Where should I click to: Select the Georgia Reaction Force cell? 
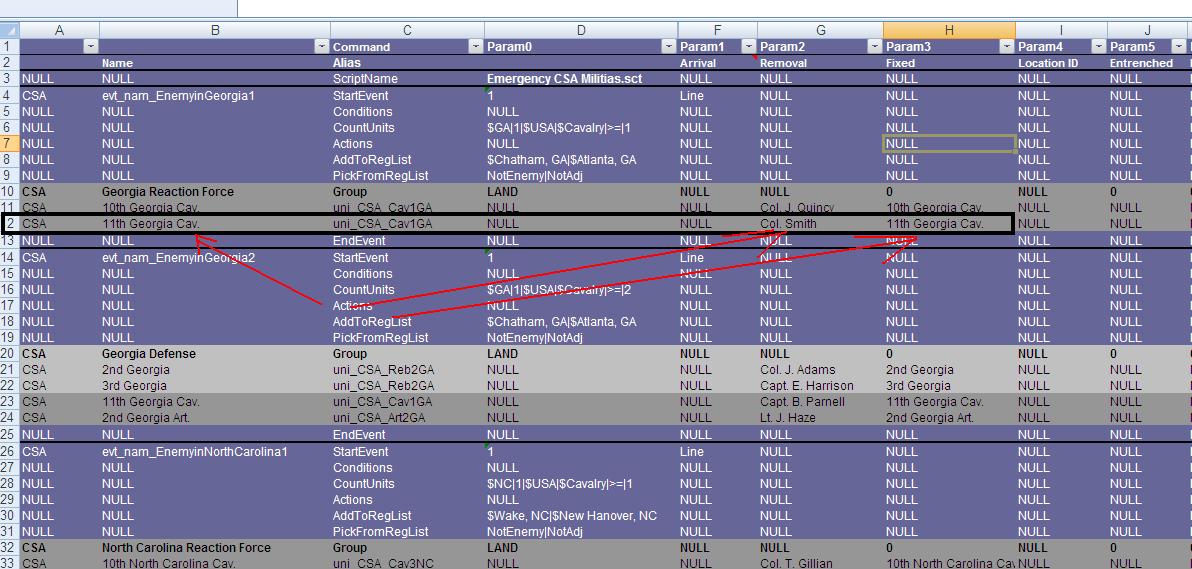tap(168, 192)
